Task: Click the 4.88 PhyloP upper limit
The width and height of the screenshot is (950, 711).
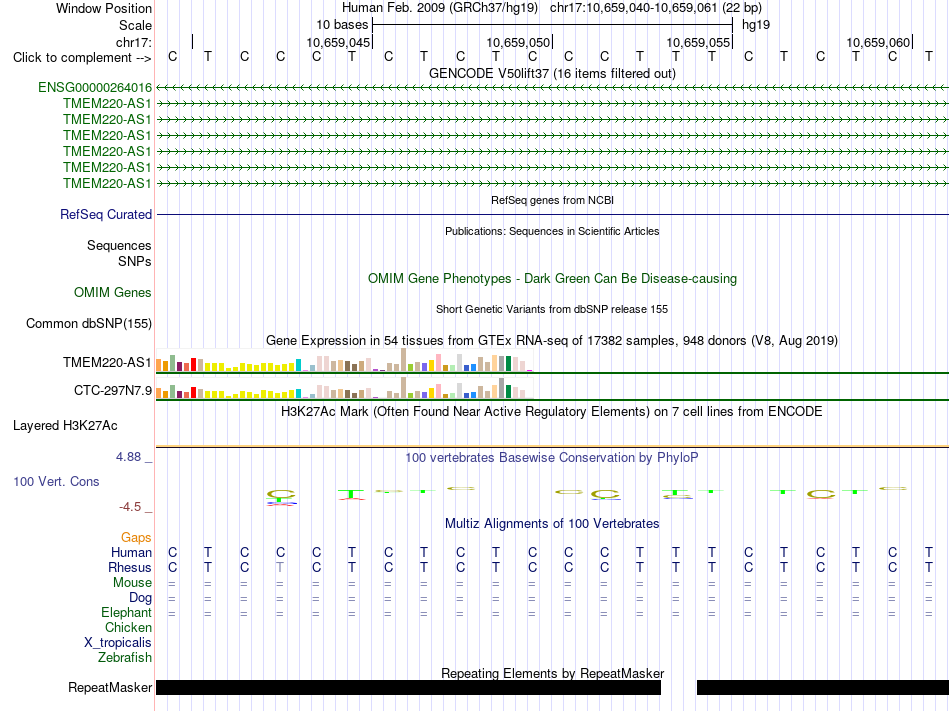Action: pyautogui.click(x=129, y=457)
